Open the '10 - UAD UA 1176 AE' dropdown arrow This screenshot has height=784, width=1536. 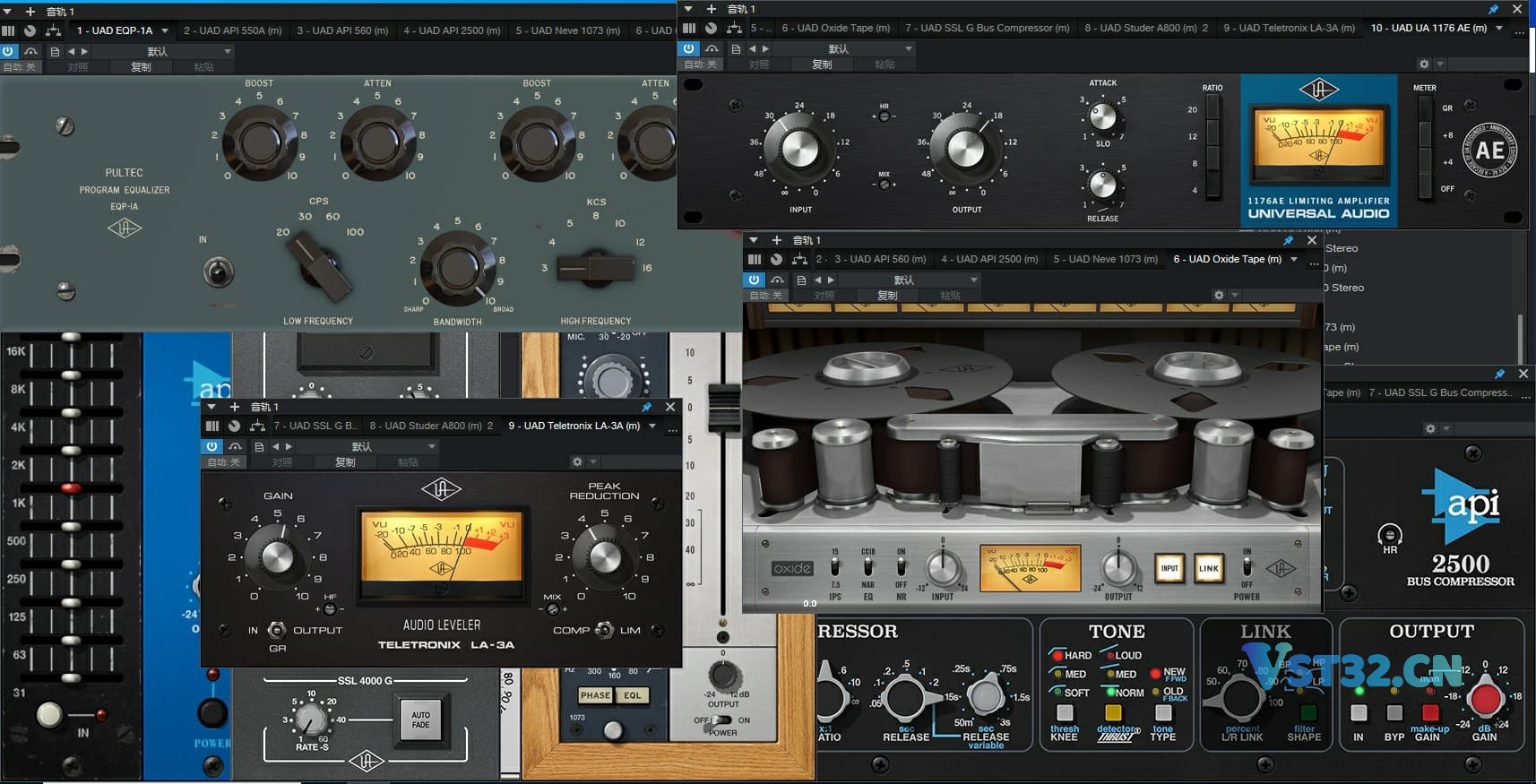1498,28
